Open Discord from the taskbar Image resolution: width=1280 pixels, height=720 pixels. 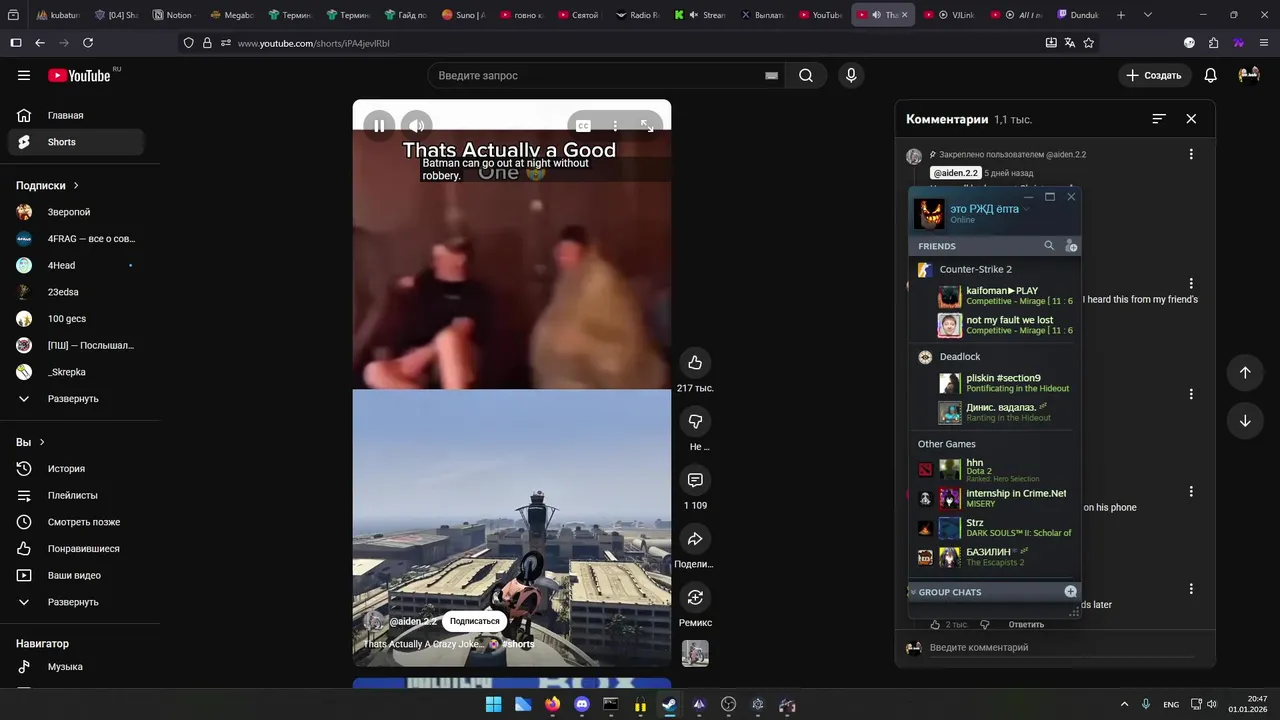pyautogui.click(x=582, y=704)
